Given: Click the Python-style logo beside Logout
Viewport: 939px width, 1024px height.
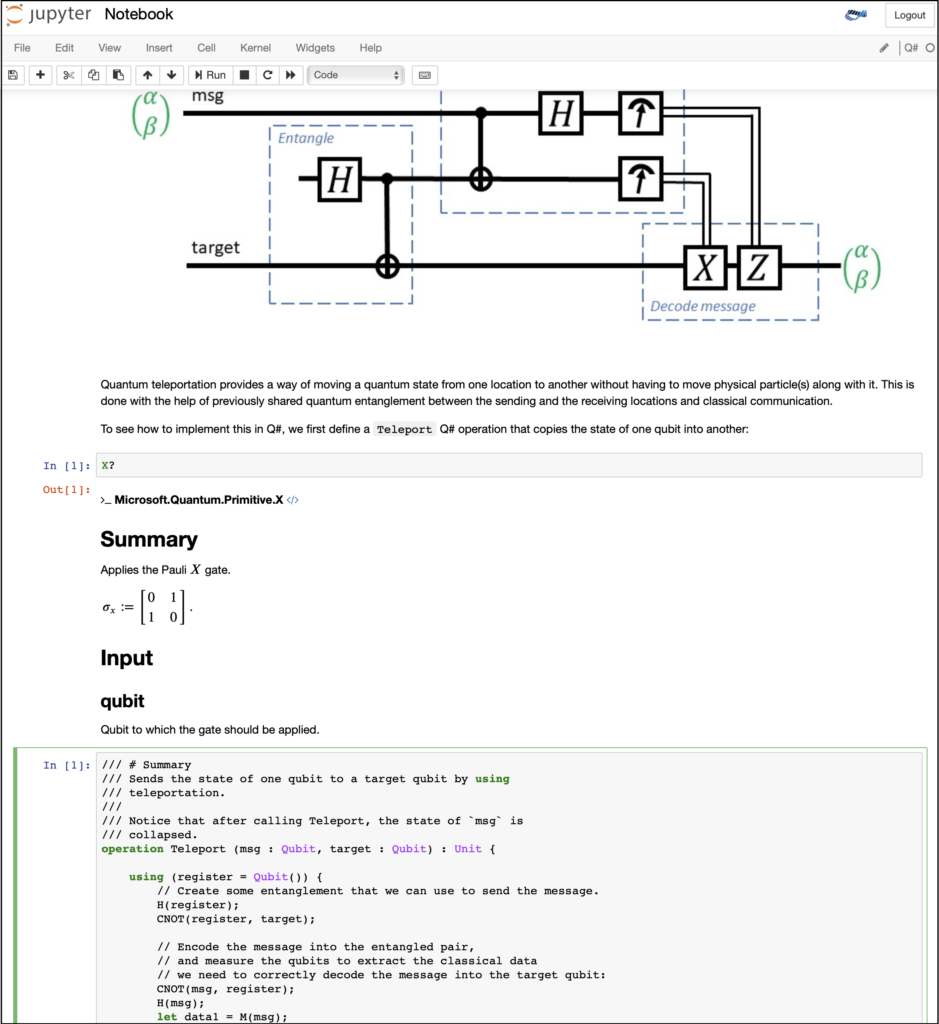Looking at the screenshot, I should (855, 14).
